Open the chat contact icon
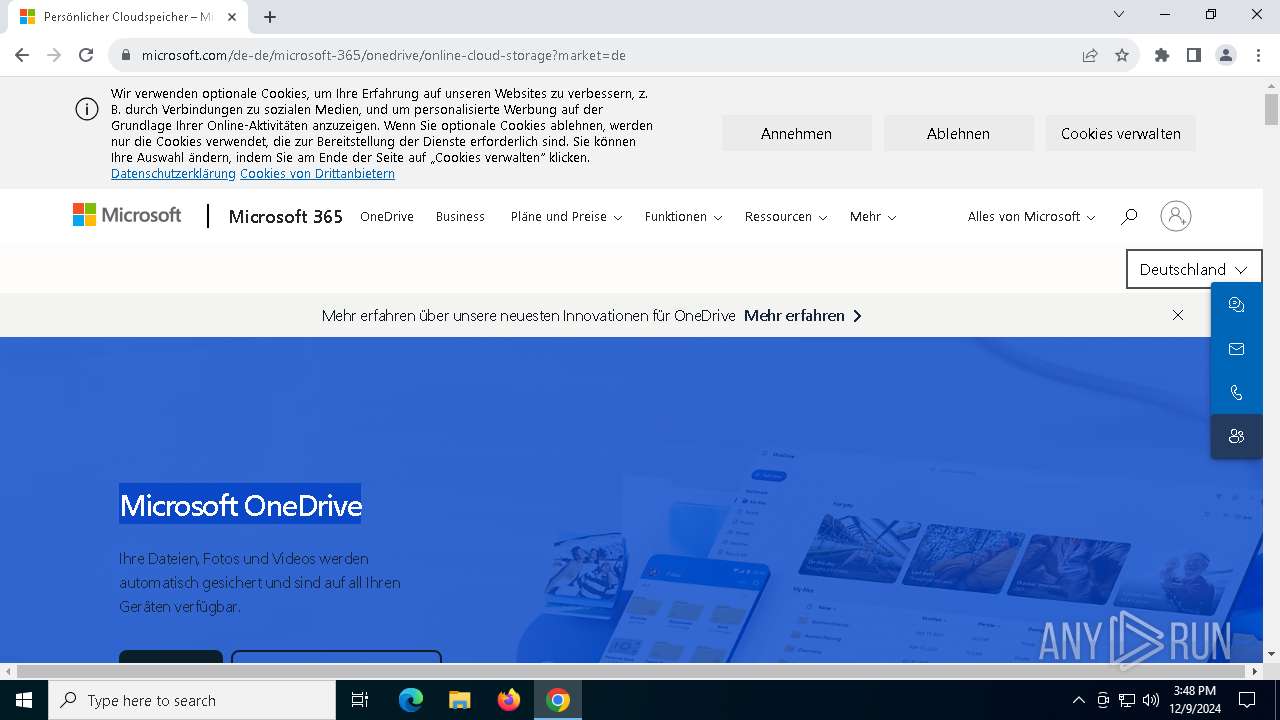 click(x=1236, y=305)
